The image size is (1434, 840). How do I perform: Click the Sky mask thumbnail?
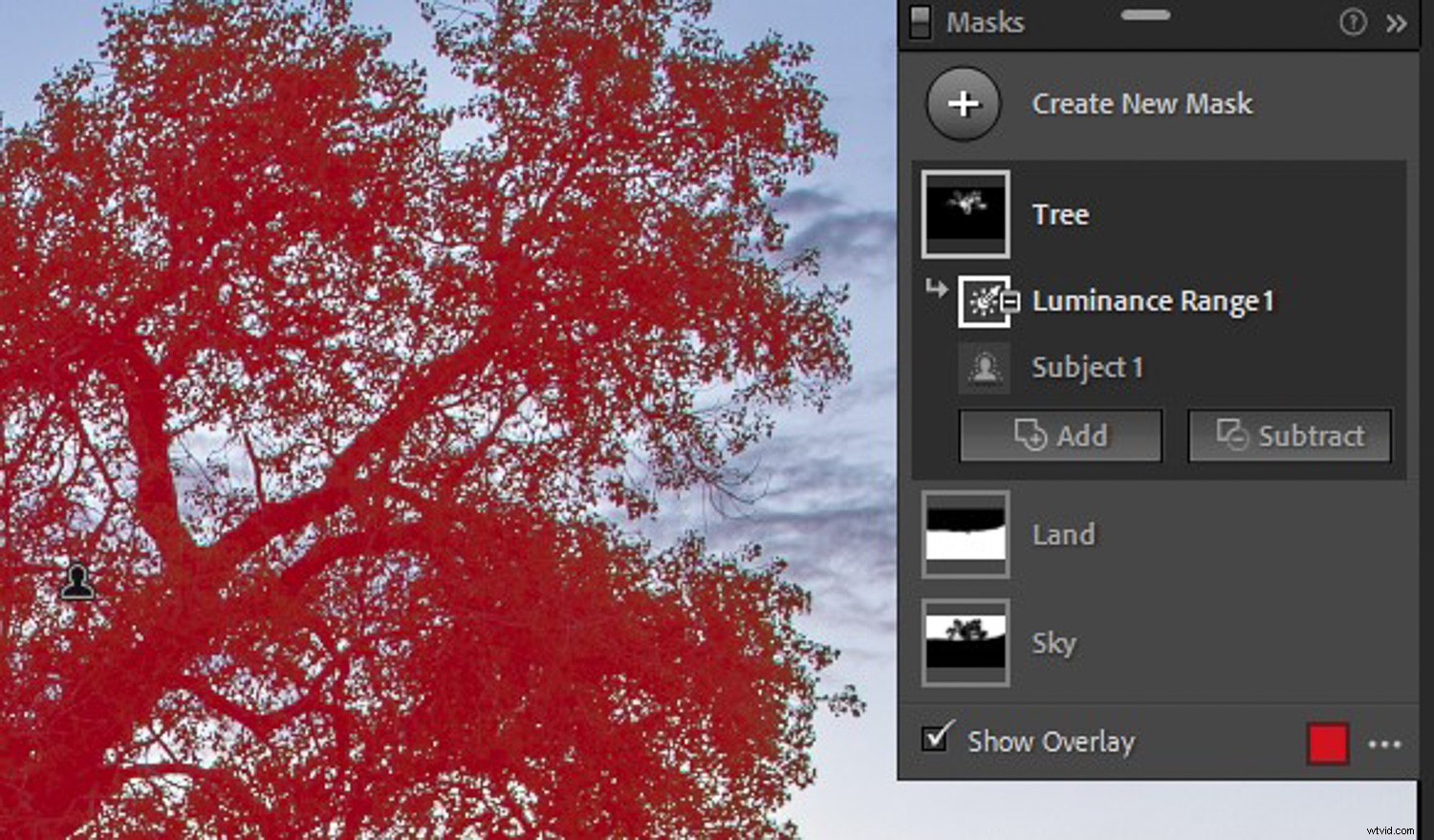click(965, 642)
